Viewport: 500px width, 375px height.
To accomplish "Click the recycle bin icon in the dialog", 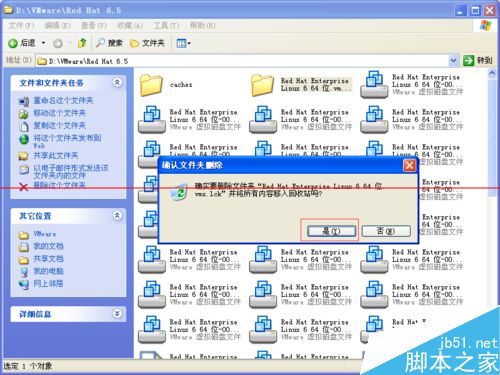I will tap(178, 192).
